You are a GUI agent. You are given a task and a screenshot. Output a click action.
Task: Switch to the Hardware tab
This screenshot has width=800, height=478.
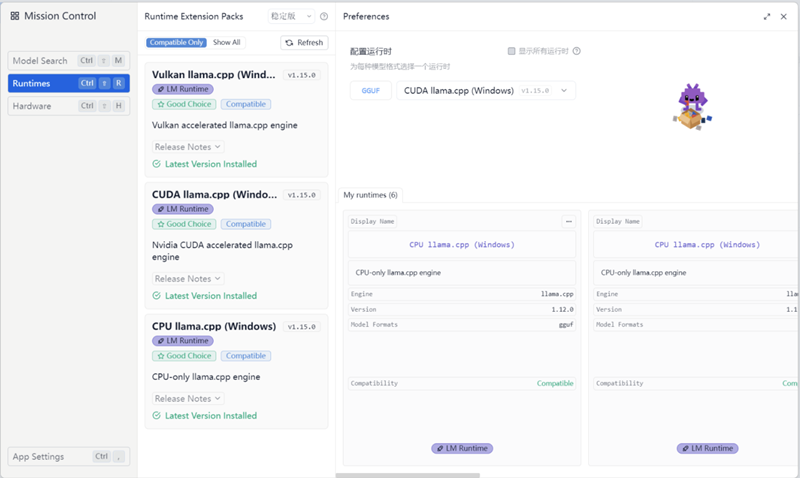68,106
